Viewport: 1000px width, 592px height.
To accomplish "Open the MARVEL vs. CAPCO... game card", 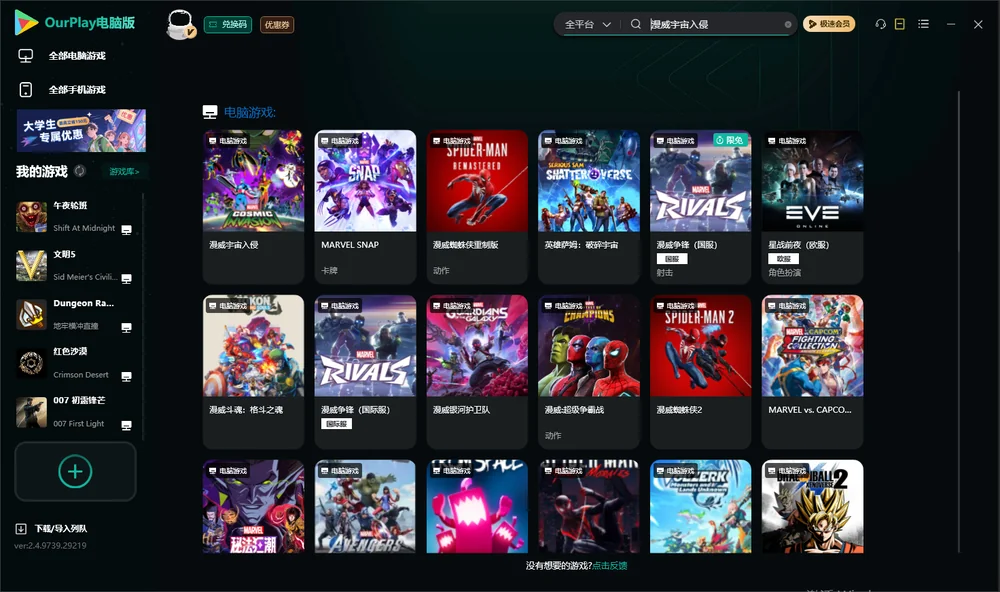I will 812,372.
